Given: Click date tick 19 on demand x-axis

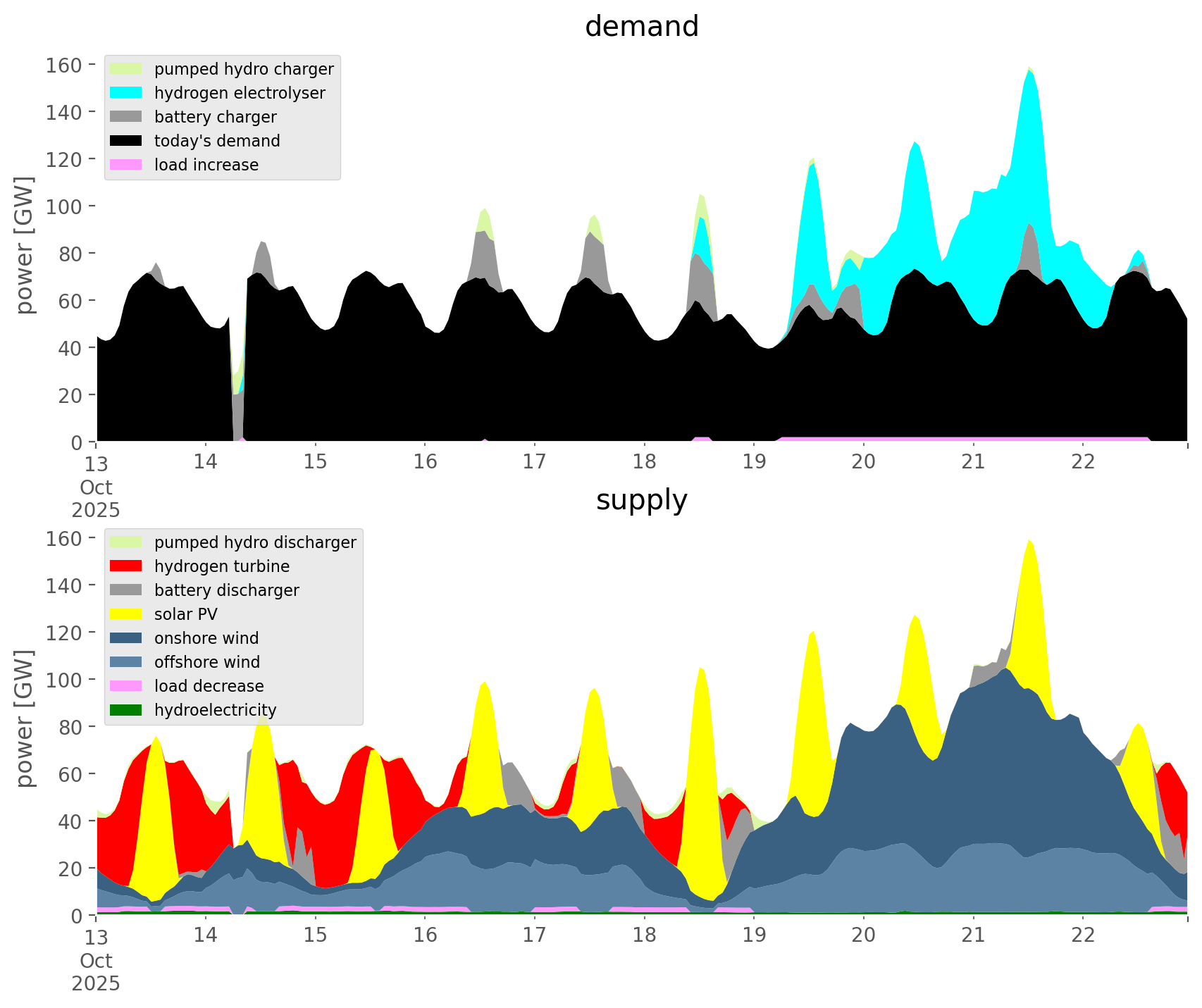Looking at the screenshot, I should 754,462.
